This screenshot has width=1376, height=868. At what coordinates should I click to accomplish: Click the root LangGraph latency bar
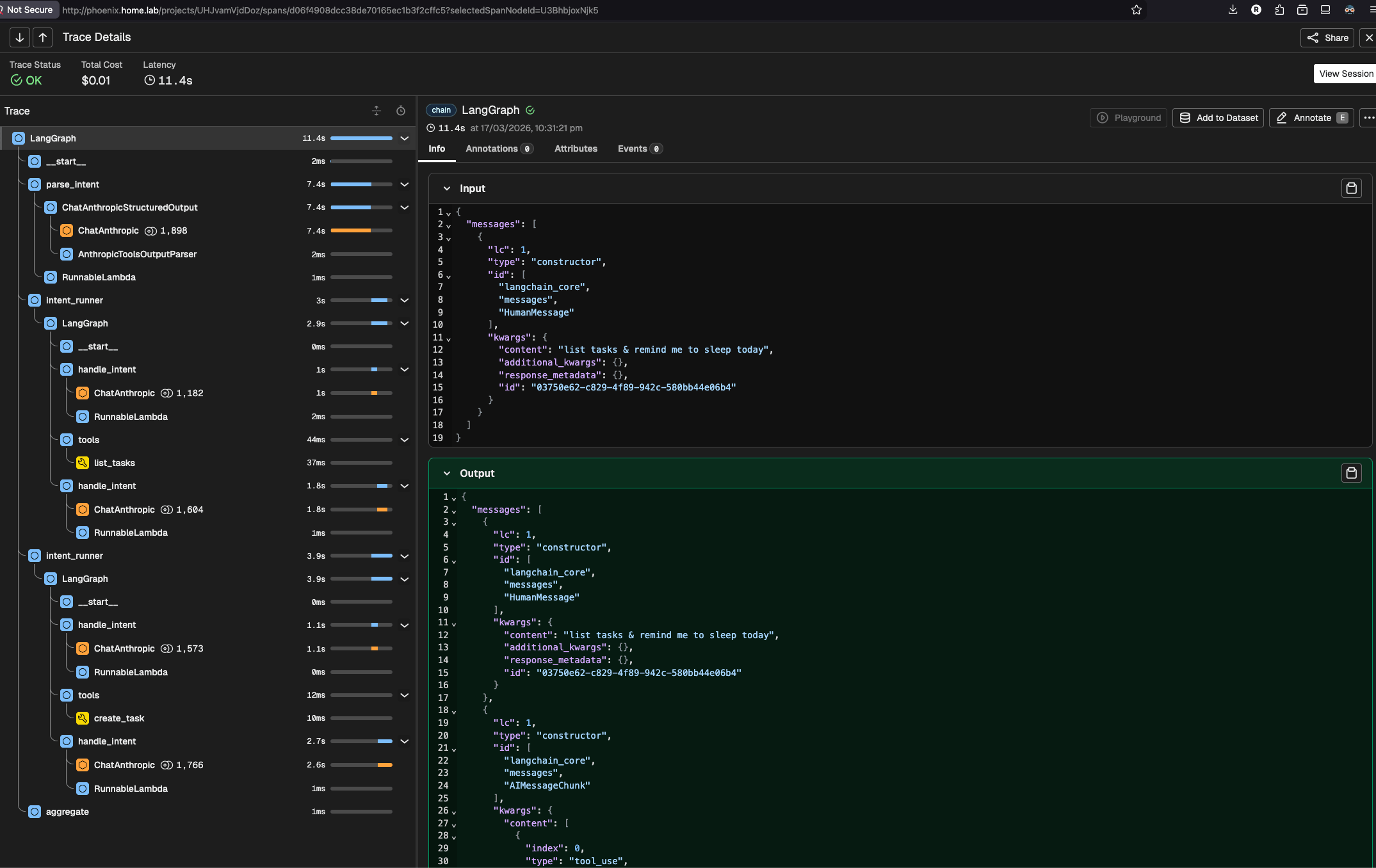(x=361, y=138)
